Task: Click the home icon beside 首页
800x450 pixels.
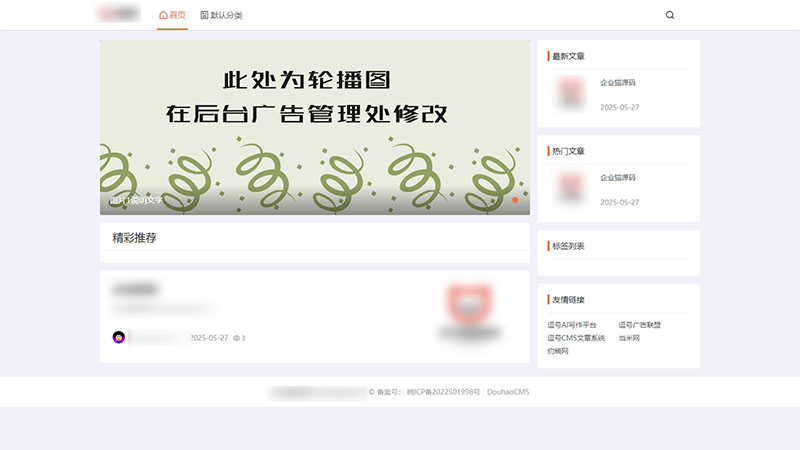Action: click(163, 15)
